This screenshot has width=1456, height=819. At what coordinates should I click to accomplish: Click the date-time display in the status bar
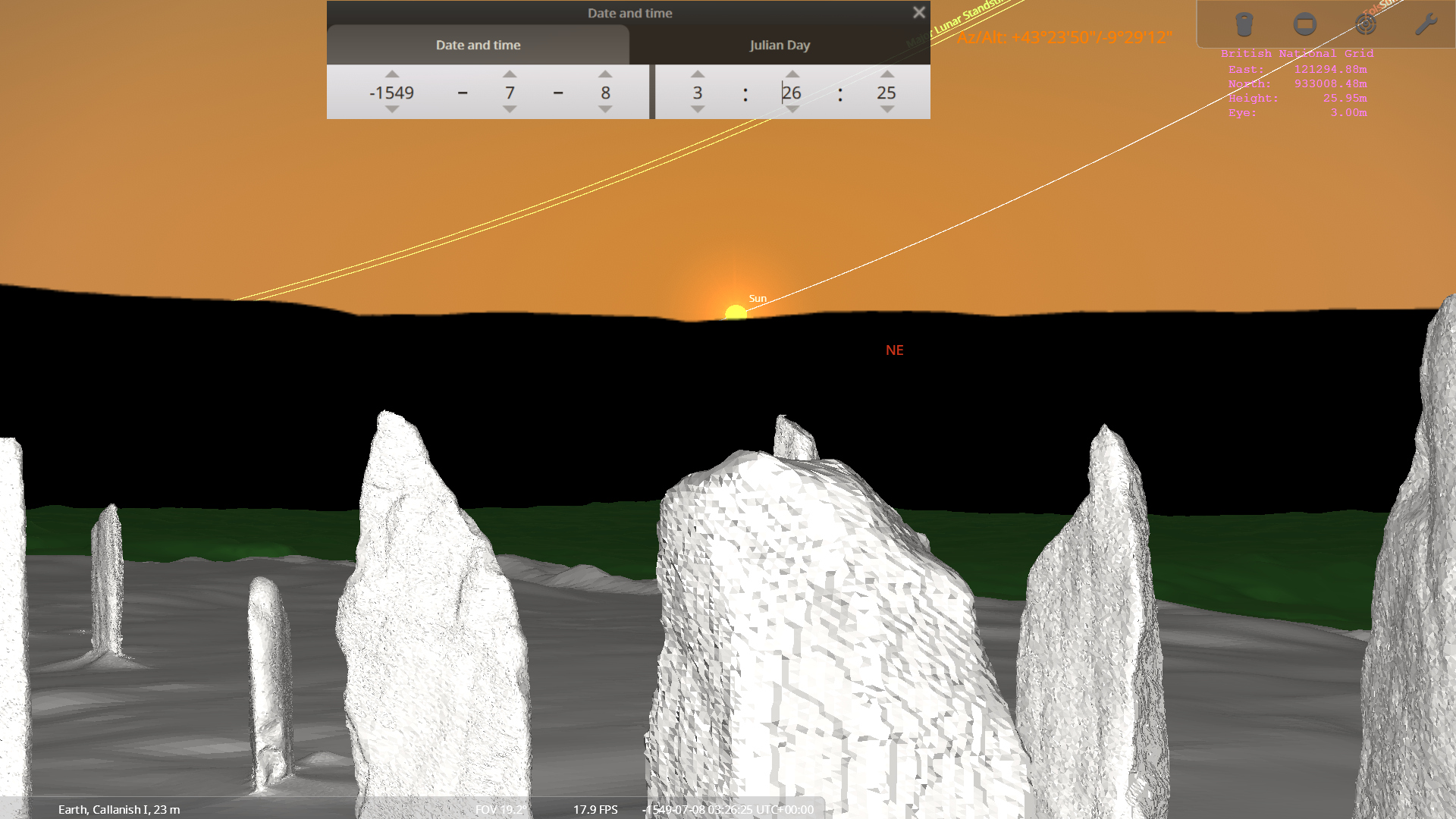coord(726,809)
